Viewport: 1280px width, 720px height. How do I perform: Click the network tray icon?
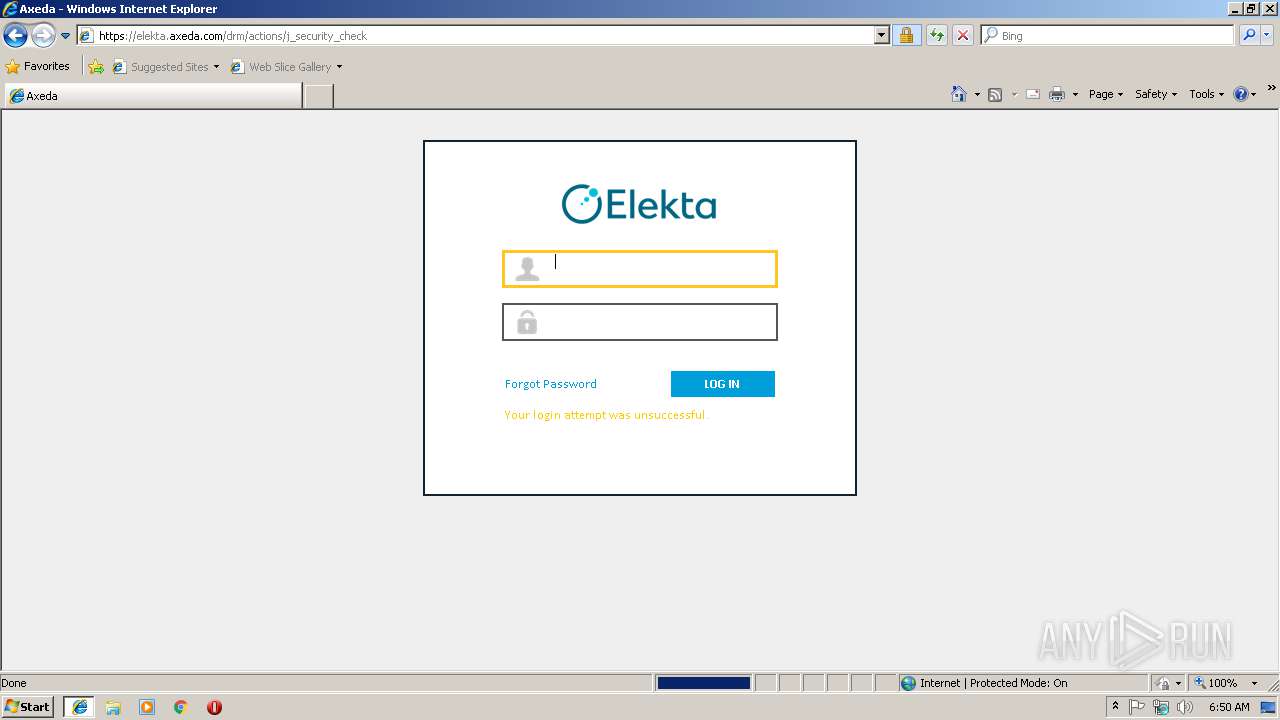1162,707
